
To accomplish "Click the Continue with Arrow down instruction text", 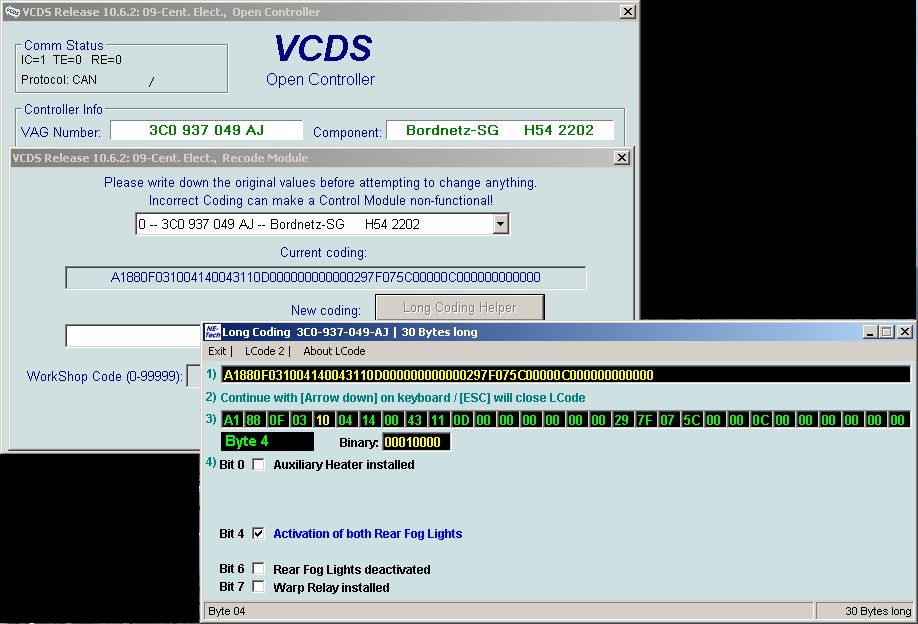I will click(x=403, y=397).
